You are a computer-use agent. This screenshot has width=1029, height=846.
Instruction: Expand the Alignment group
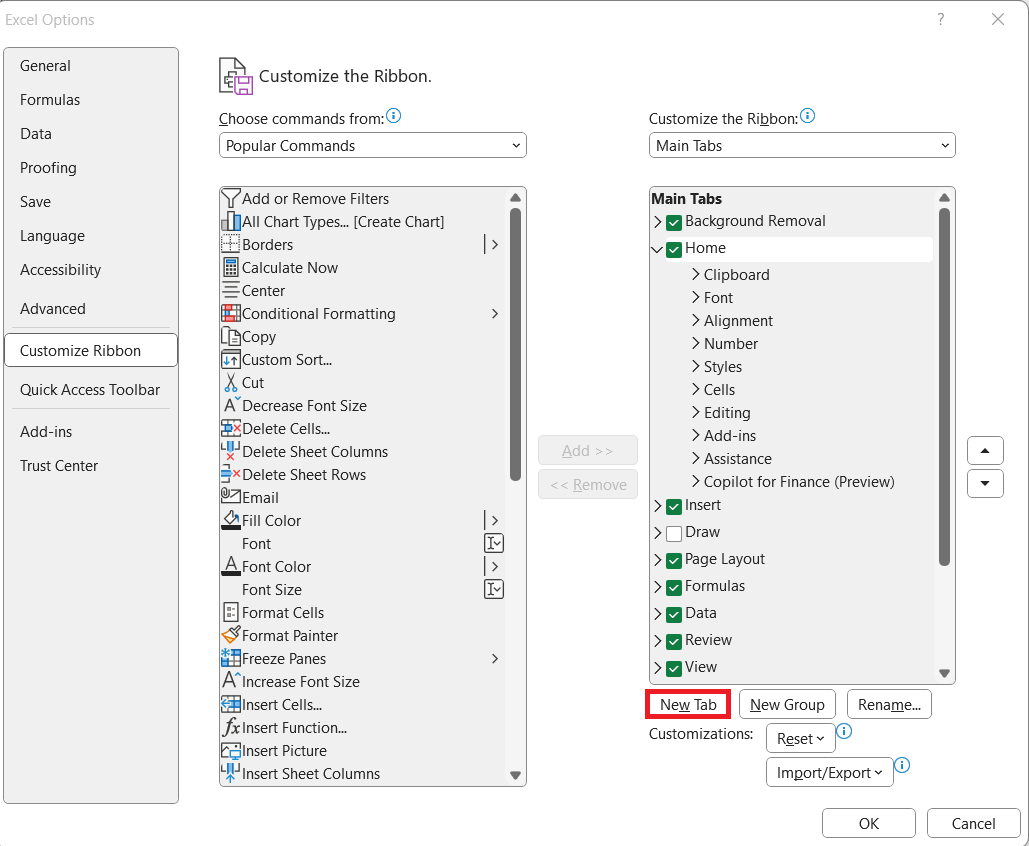696,320
